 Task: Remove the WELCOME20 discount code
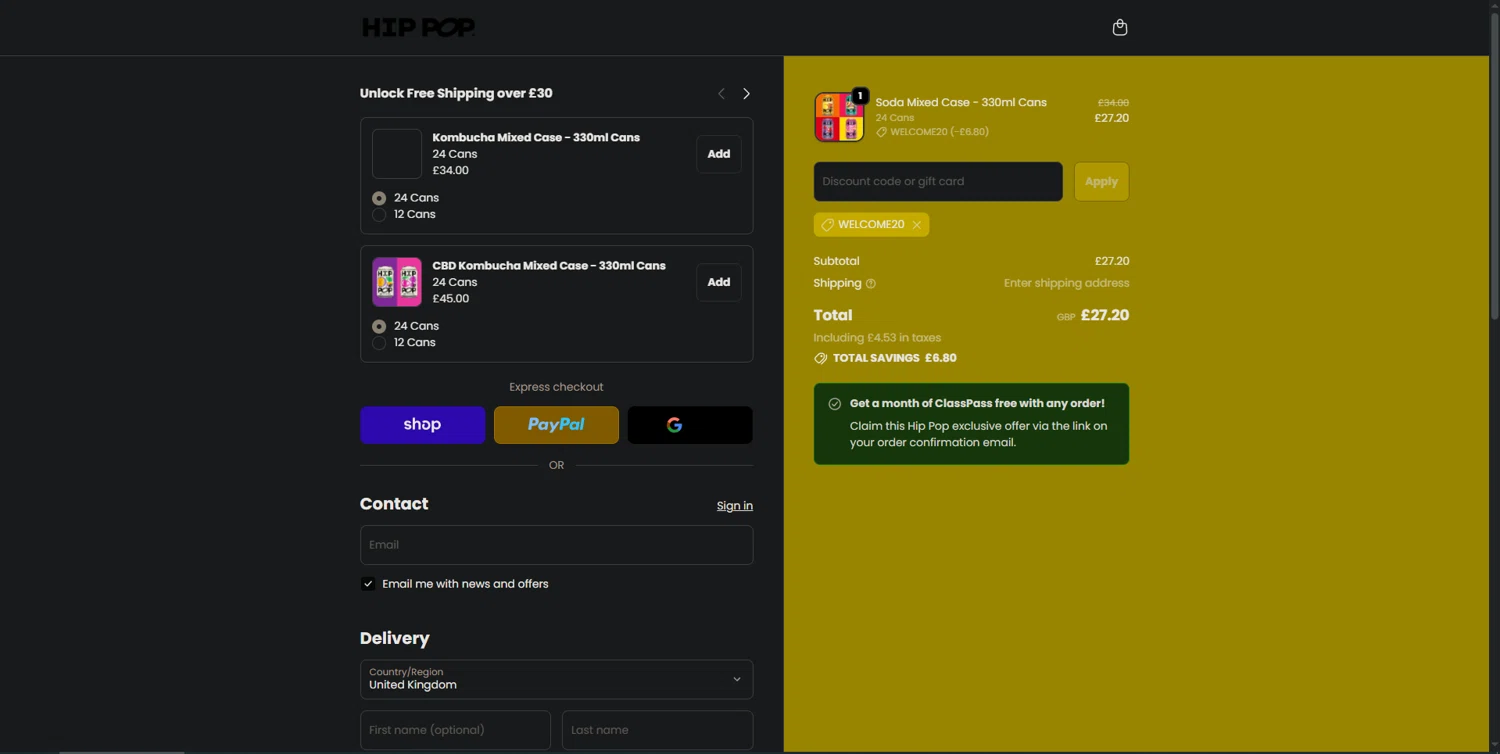click(x=917, y=225)
